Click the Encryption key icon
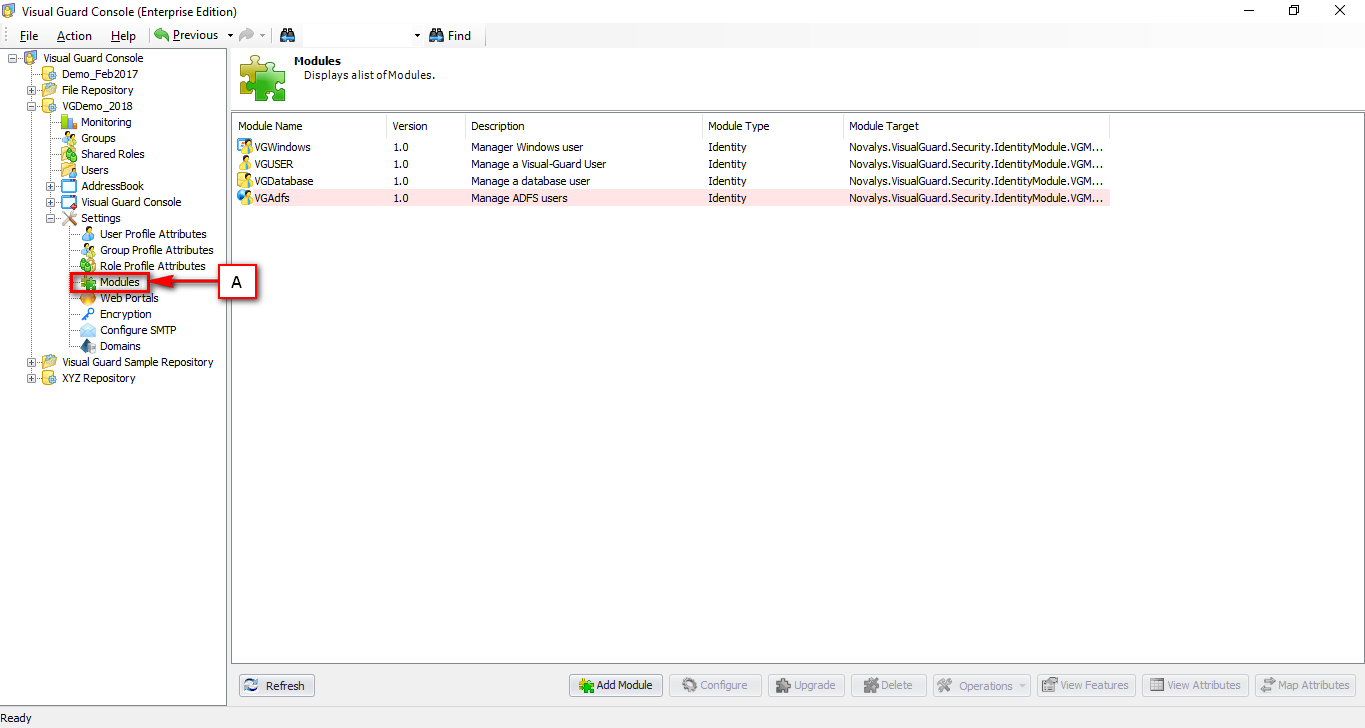This screenshot has width=1365, height=728. [88, 314]
